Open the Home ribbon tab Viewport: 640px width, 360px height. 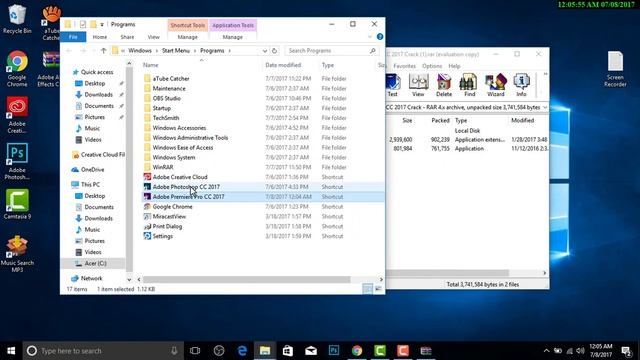[100, 37]
